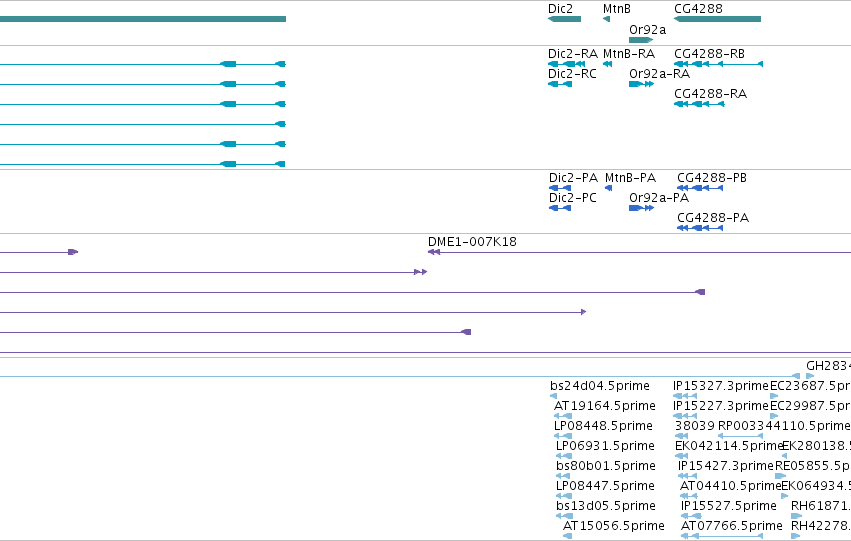The height and width of the screenshot is (541, 851).
Task: Open the EC29987.5pr EST label
Action: click(x=810, y=406)
